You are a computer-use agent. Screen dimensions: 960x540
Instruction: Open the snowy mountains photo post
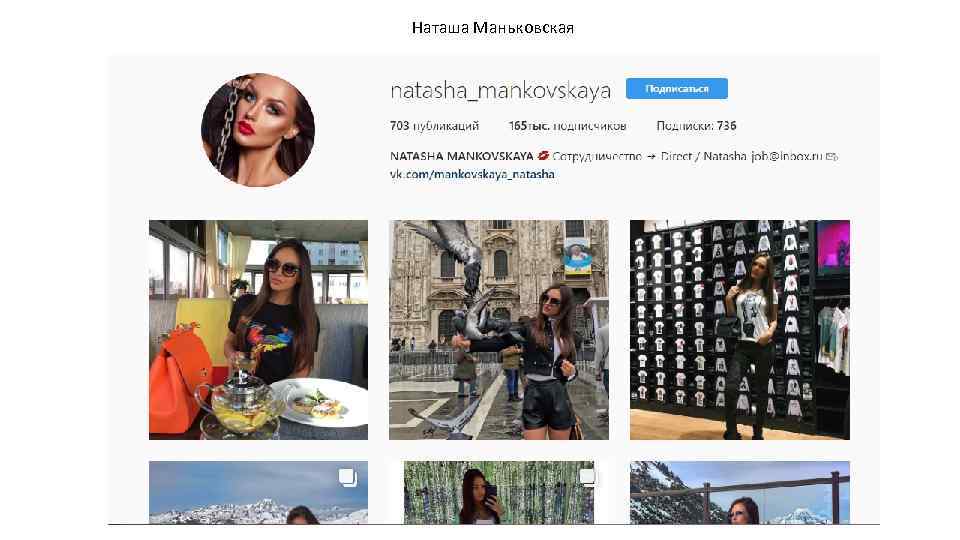pos(258,492)
